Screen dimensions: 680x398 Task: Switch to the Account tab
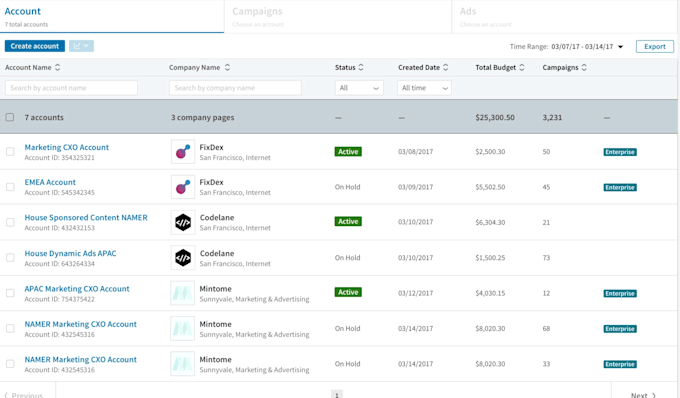(112, 16)
